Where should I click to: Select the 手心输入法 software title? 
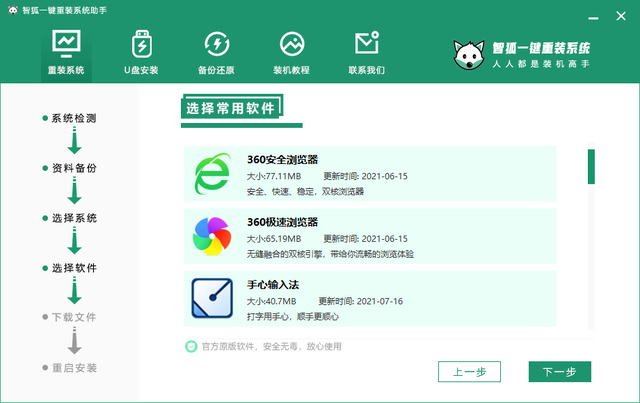273,285
